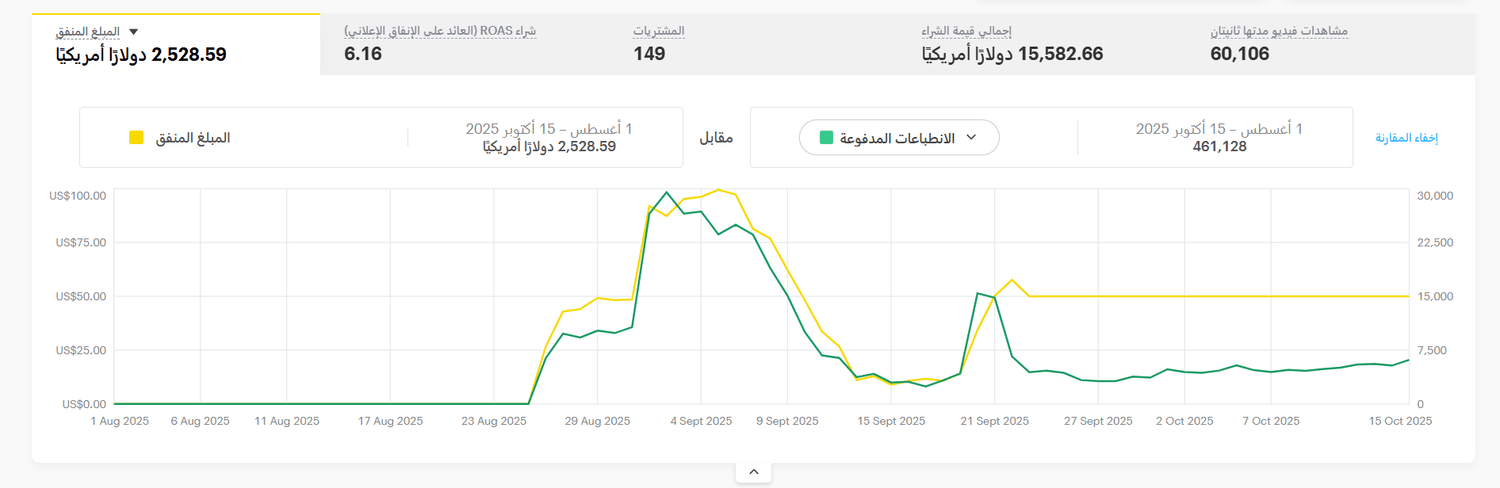Collapse the chart panel with bottom chevron

pos(753,472)
